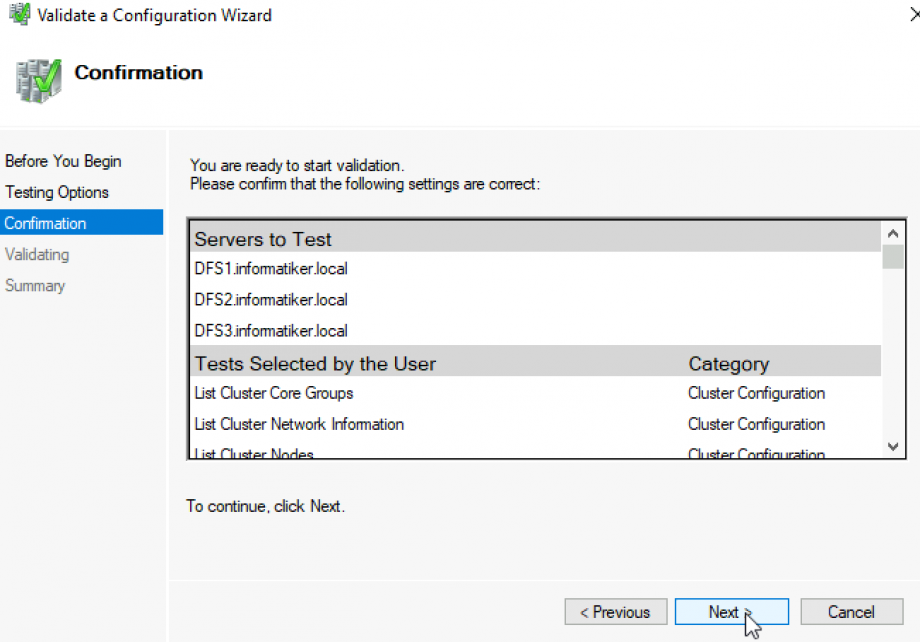Select the DFS2.informatiker.local entry
Screen dimensions: 920x642
pos(271,299)
